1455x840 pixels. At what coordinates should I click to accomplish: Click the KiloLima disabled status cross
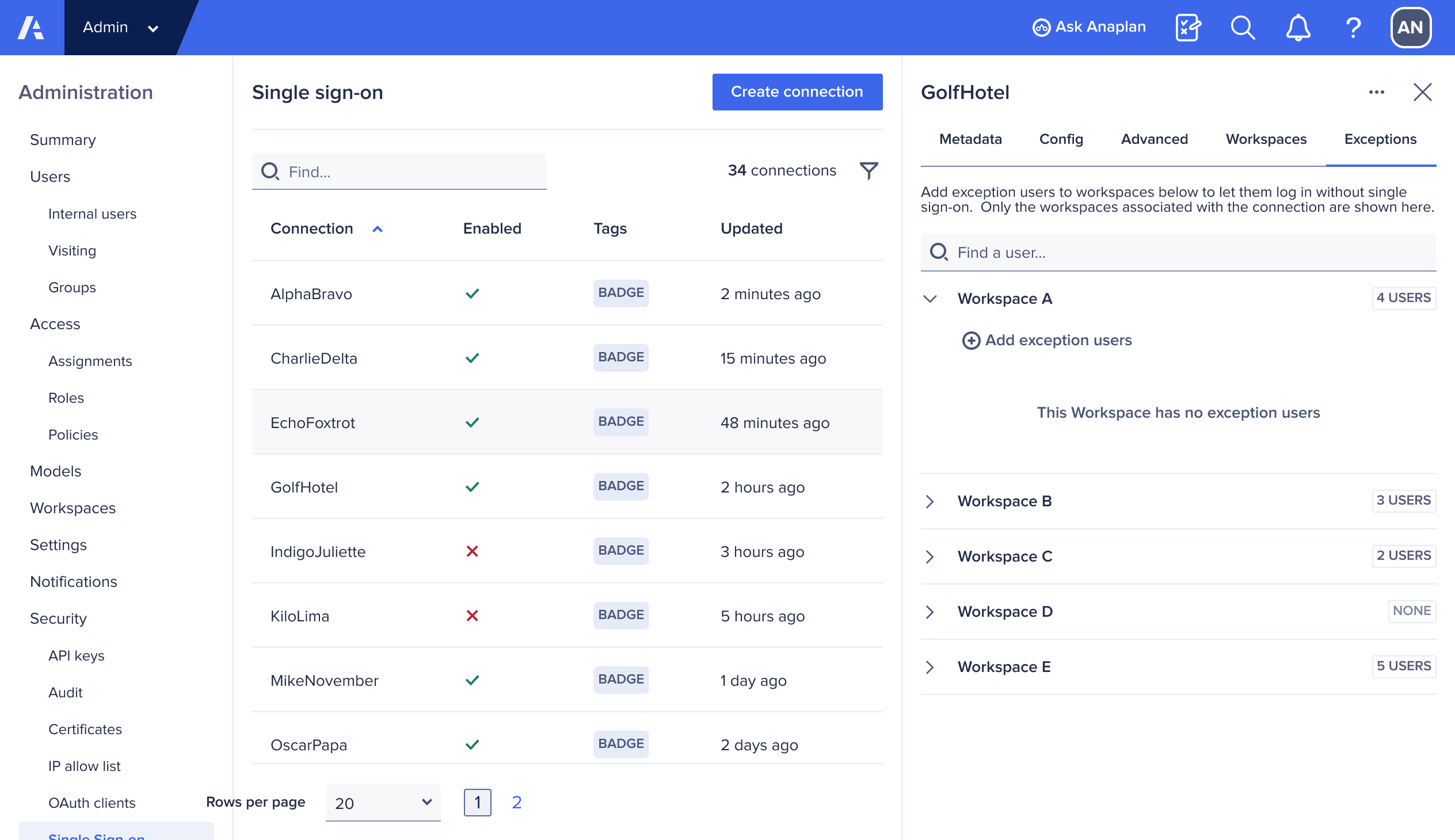(x=472, y=616)
